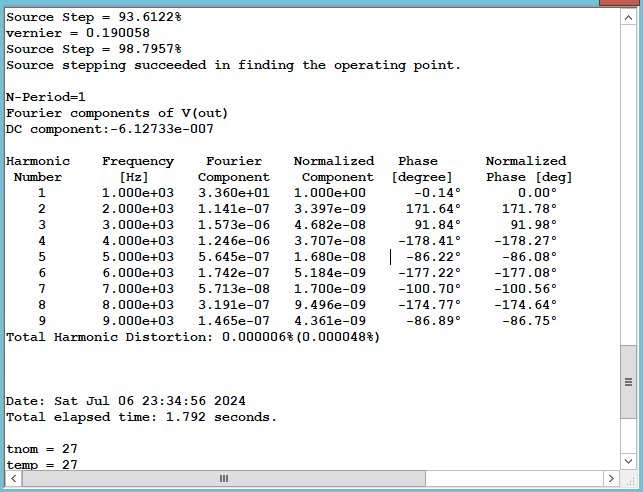This screenshot has width=643, height=492.
Task: Click normalized component value 3.707e-08
Action: [330, 241]
